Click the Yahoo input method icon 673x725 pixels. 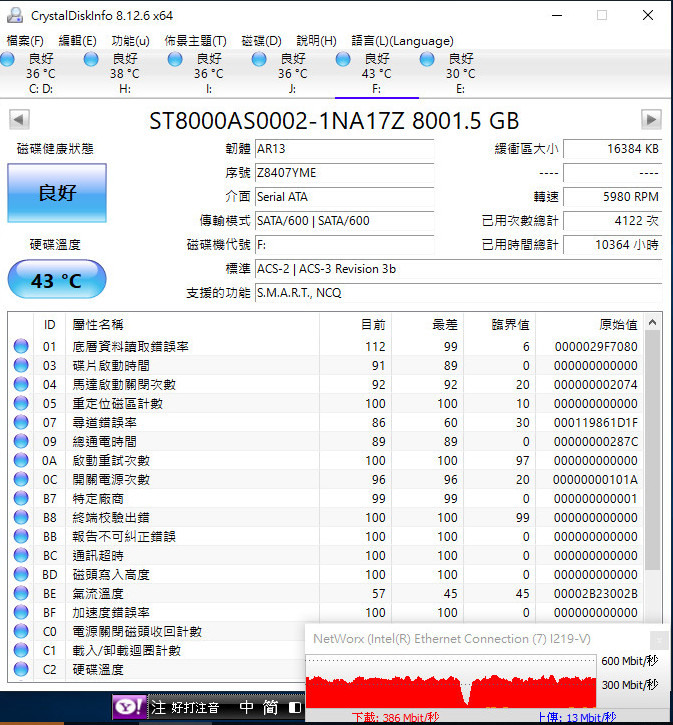pyautogui.click(x=129, y=707)
